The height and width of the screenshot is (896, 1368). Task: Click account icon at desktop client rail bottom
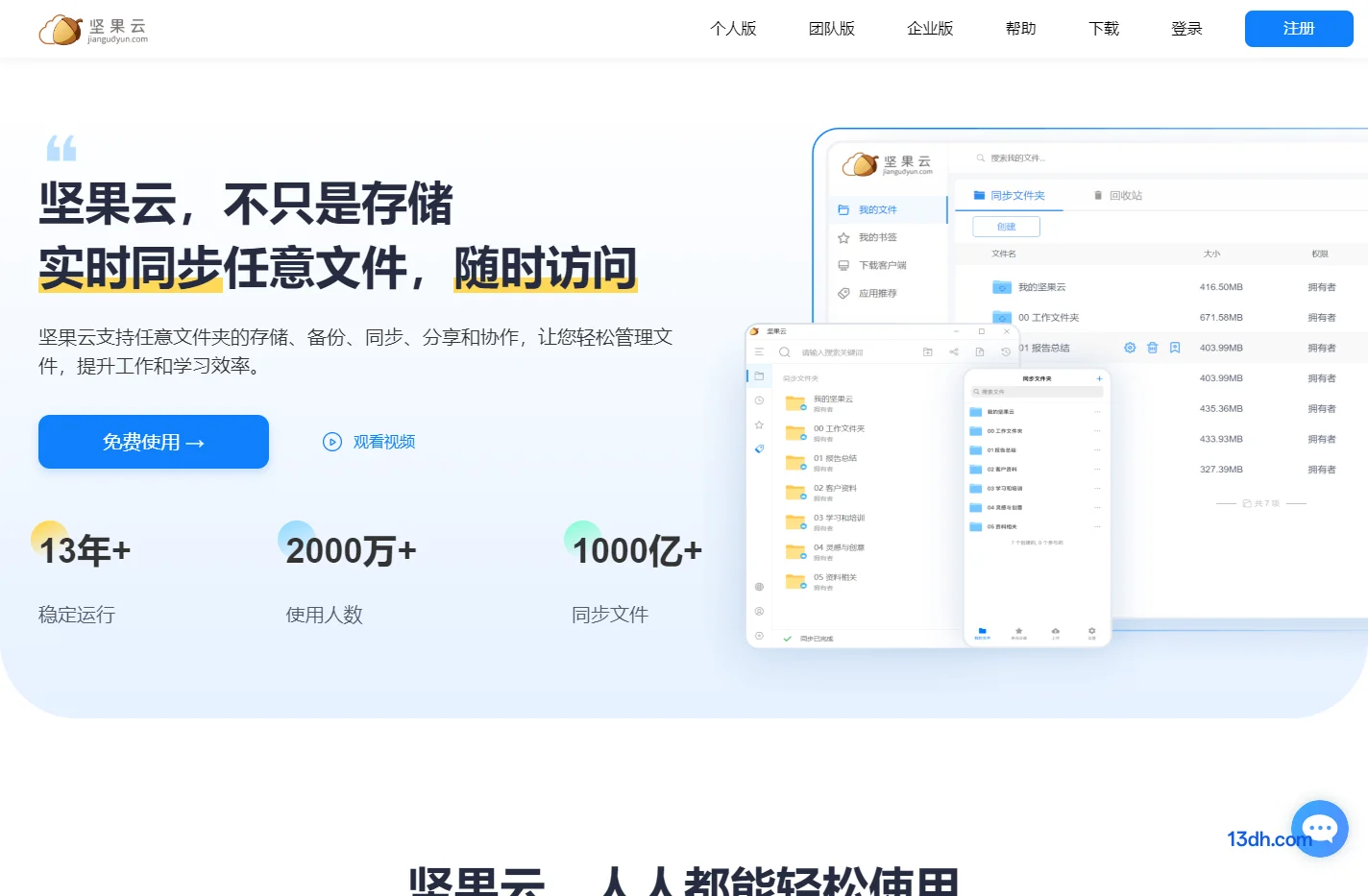tap(759, 611)
